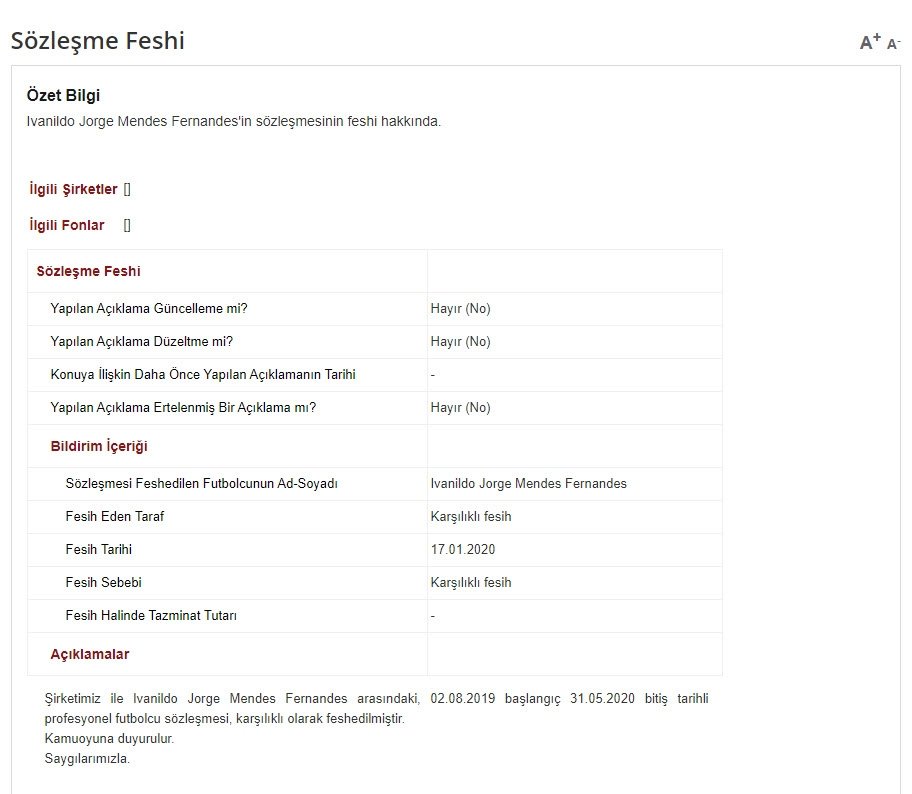Select the Sözleşme Feshi table section header

pos(88,271)
